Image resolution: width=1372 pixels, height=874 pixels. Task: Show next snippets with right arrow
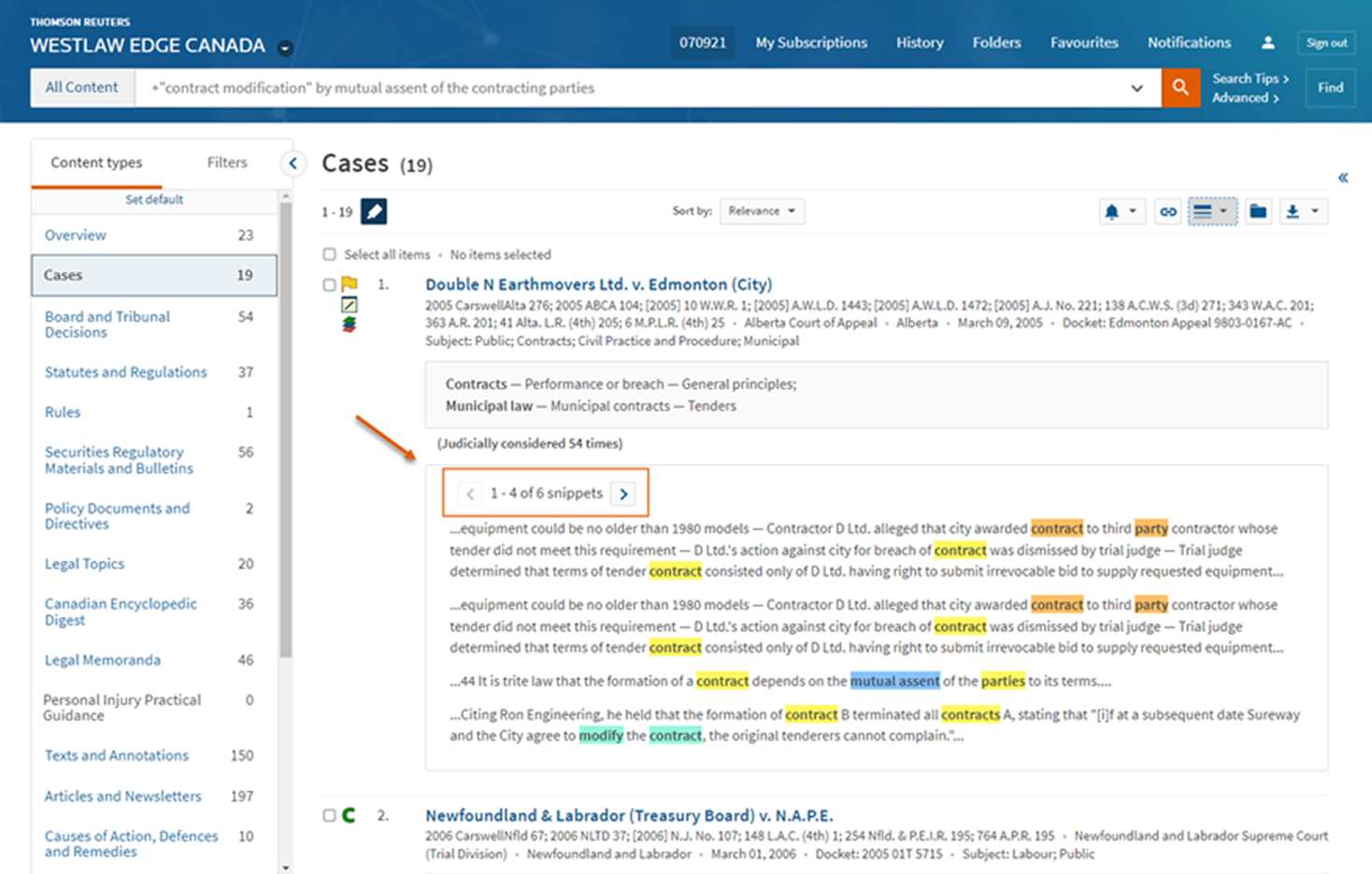623,494
